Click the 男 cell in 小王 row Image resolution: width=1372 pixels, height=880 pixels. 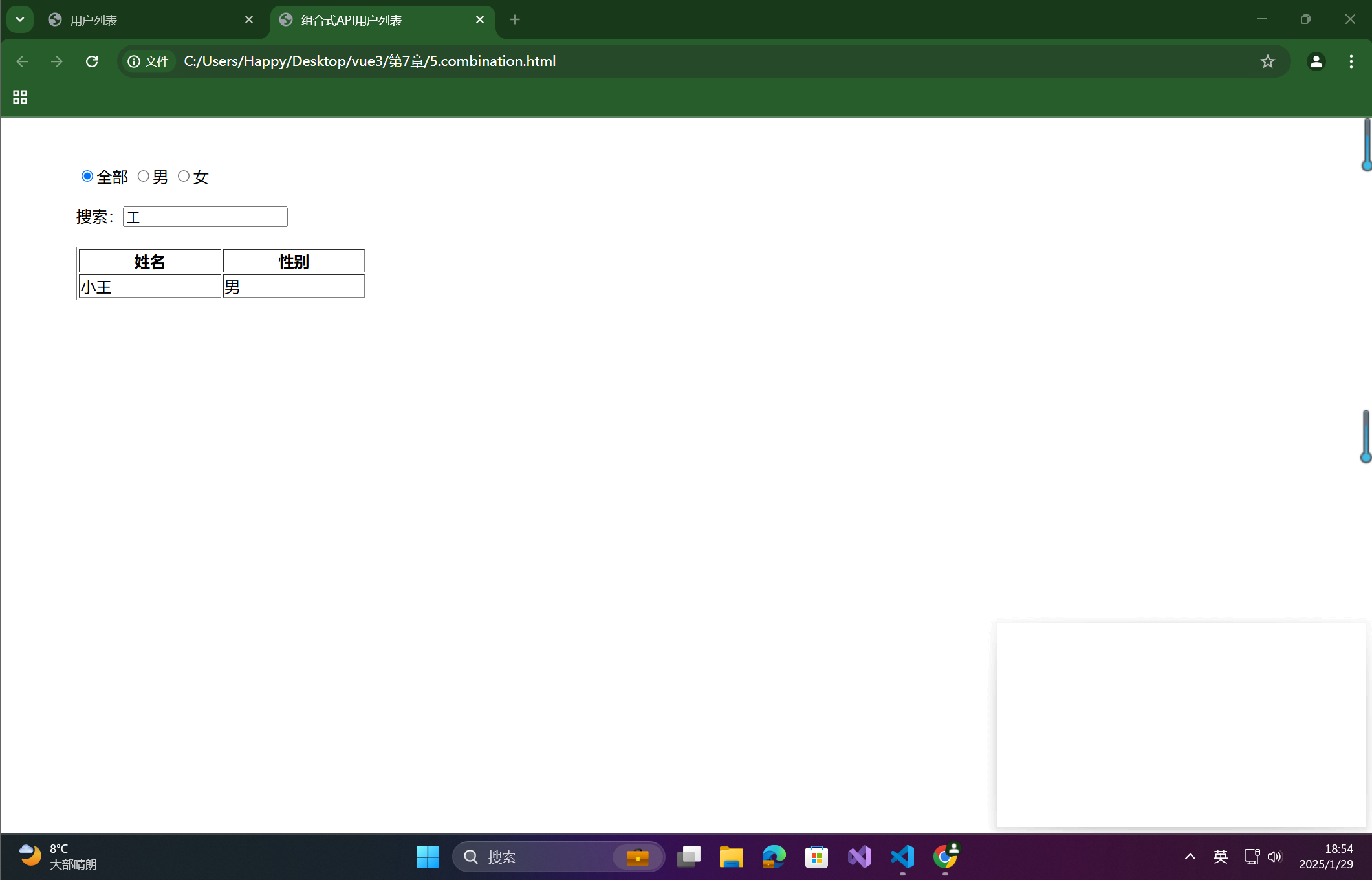click(294, 287)
